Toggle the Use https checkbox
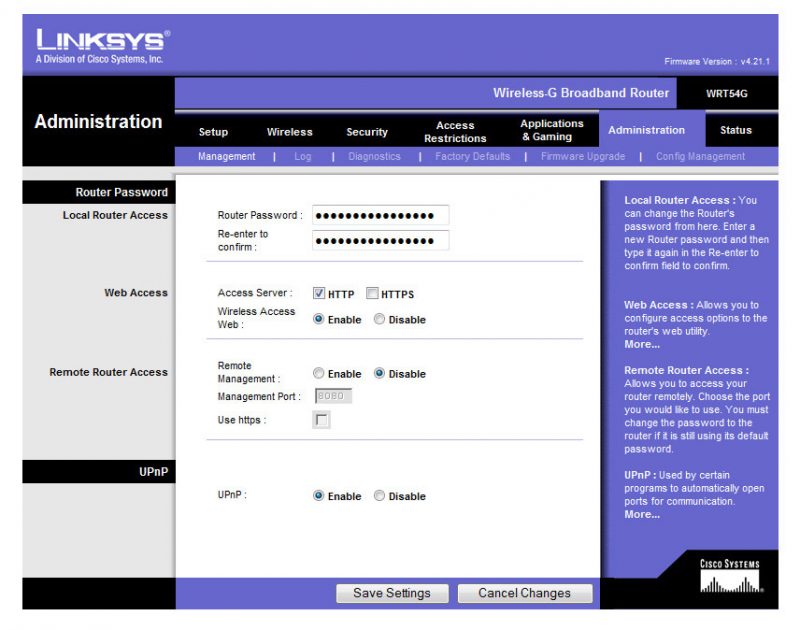Screen dimensions: 800x630 click(x=321, y=420)
